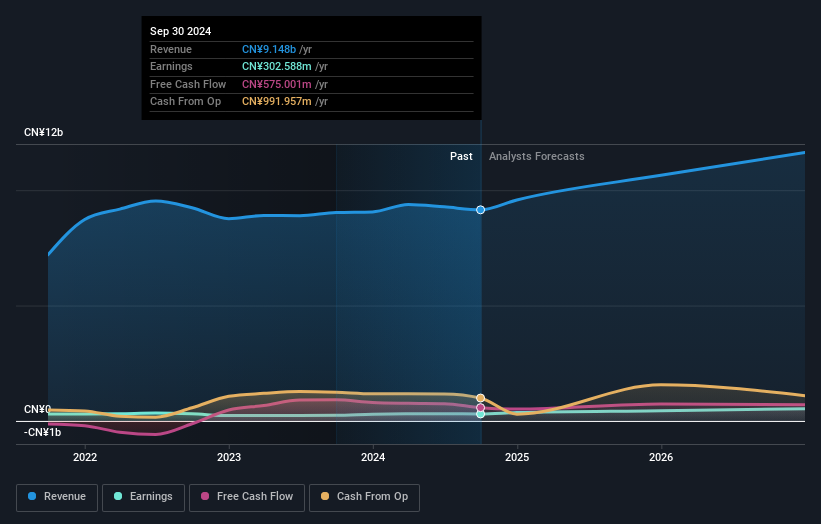Click the orange Cash From Op data point
Screen dimensions: 821x524
tap(480, 398)
